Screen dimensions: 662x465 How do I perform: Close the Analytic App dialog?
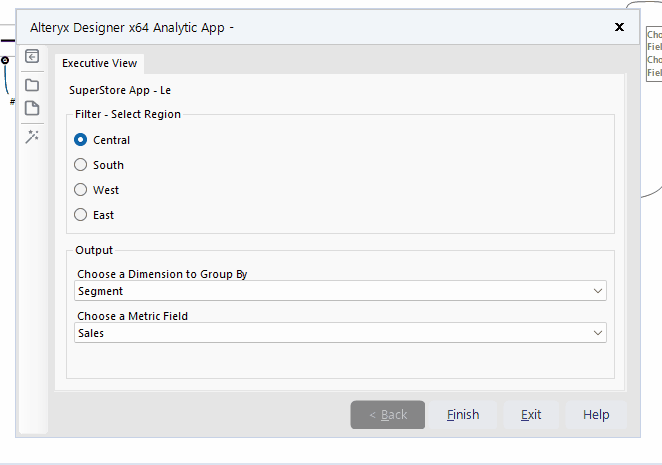click(619, 27)
